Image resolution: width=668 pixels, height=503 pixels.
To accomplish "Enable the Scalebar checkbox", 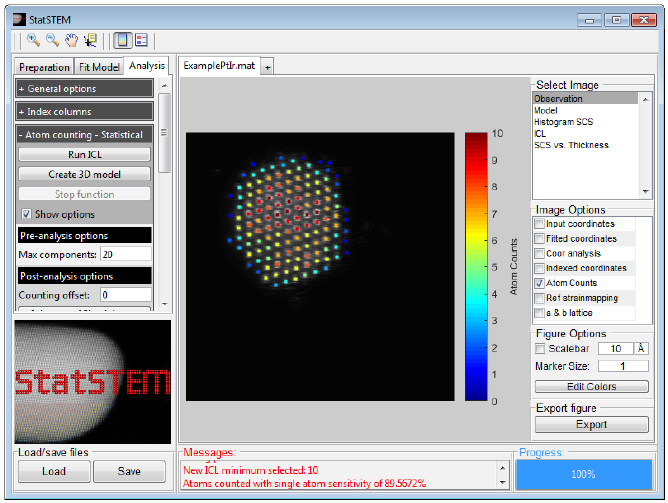I will tap(540, 348).
